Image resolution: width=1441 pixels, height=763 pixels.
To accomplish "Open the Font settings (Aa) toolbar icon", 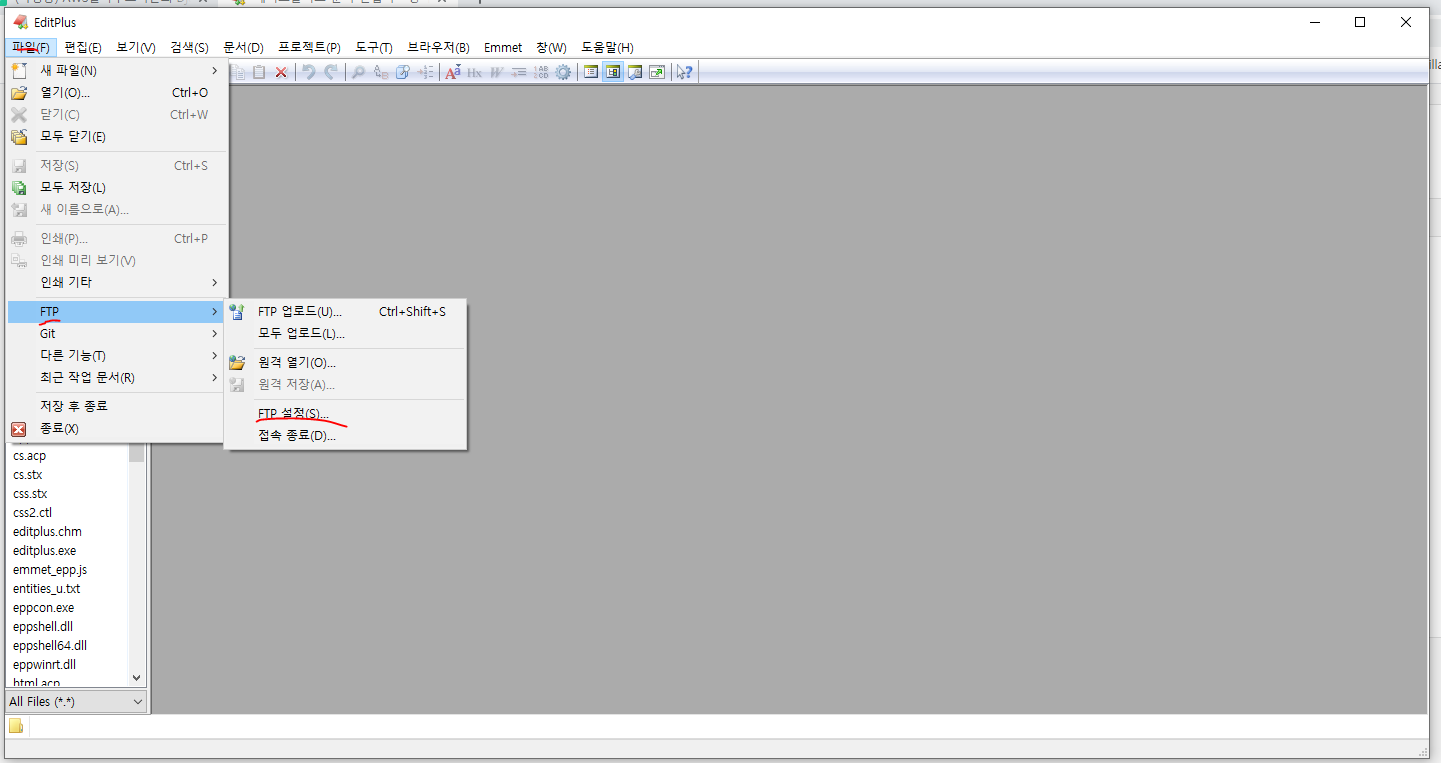I will coord(453,72).
